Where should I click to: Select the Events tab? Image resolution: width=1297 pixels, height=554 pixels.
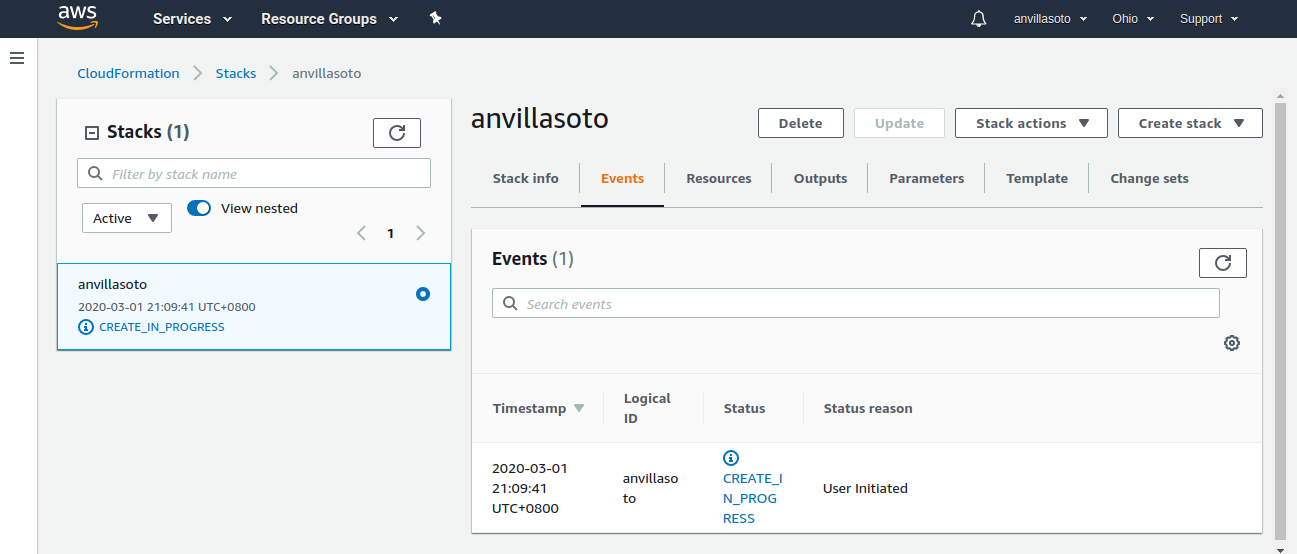[x=622, y=178]
